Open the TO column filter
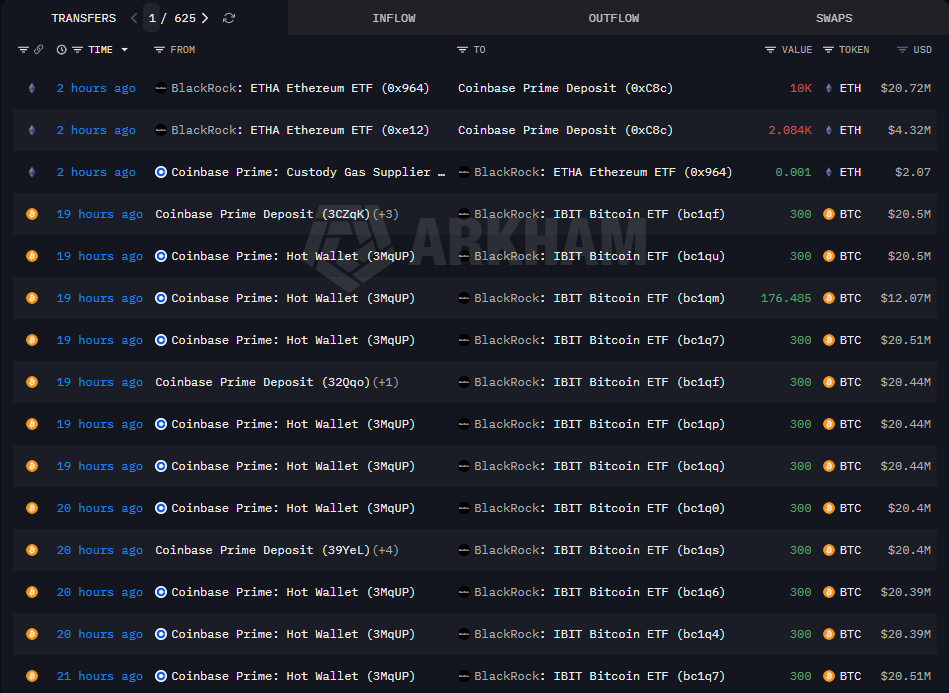Image resolution: width=949 pixels, height=693 pixels. tap(462, 50)
